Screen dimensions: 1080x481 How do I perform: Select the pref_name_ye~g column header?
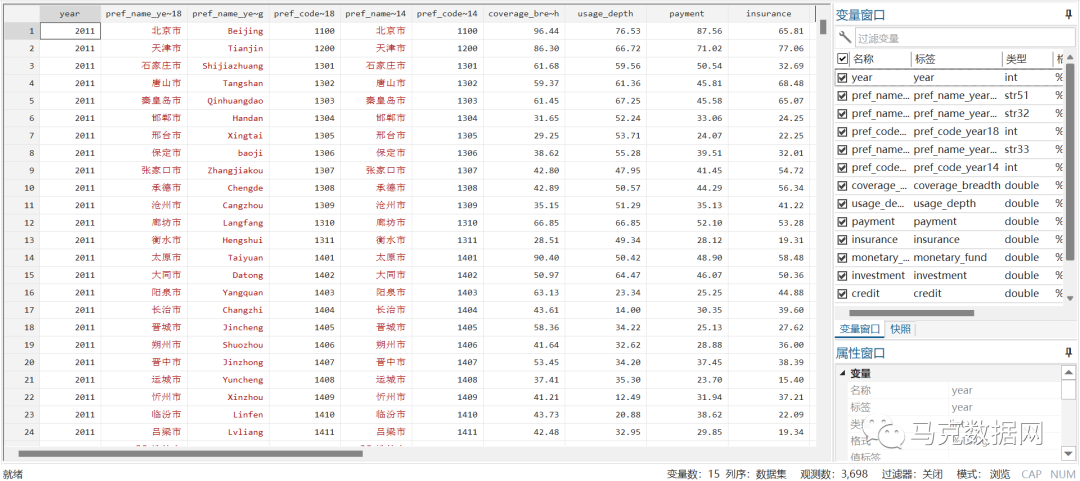coord(228,14)
